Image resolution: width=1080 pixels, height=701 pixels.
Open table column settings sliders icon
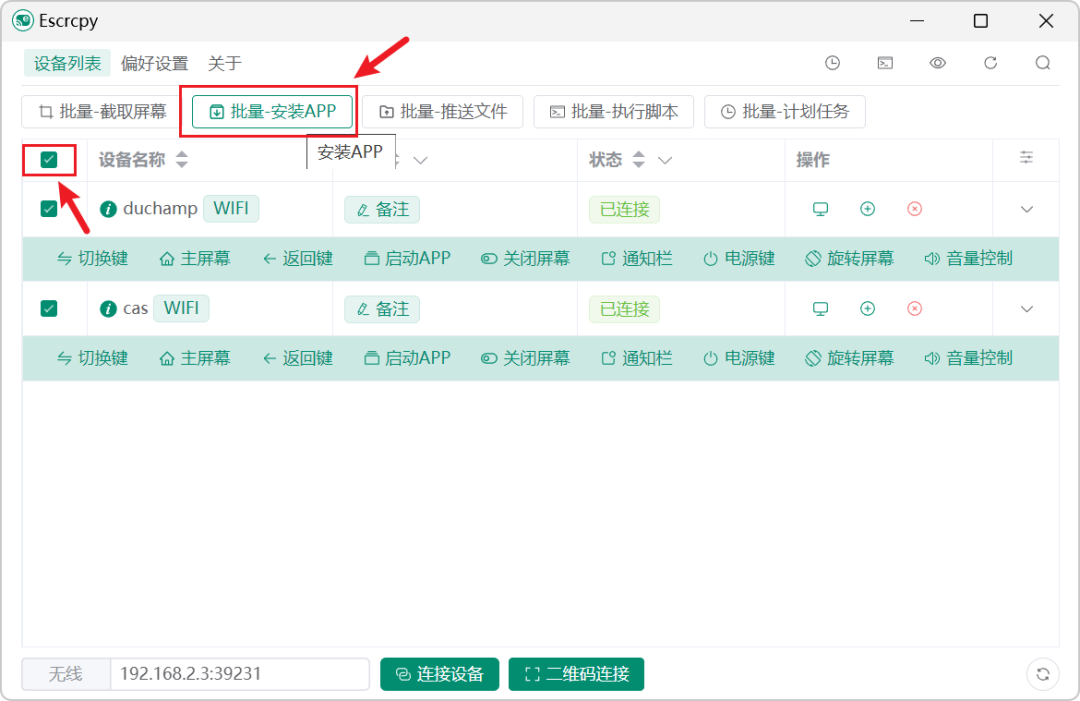pyautogui.click(x=1026, y=158)
